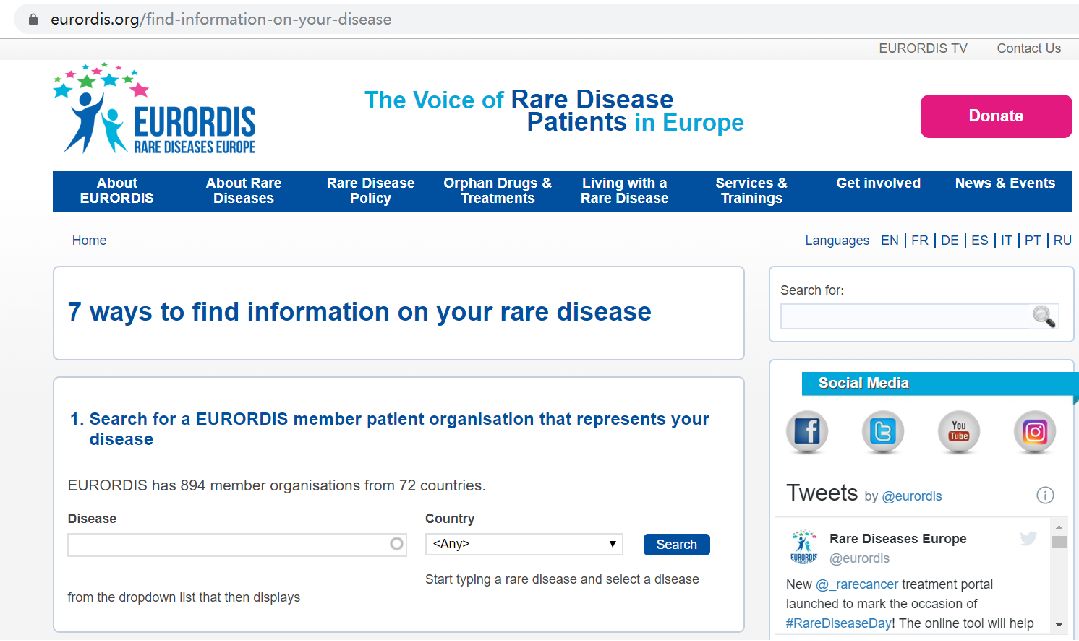Image resolution: width=1079 pixels, height=641 pixels.
Task: Click the Contact Us link
Action: [x=1028, y=48]
